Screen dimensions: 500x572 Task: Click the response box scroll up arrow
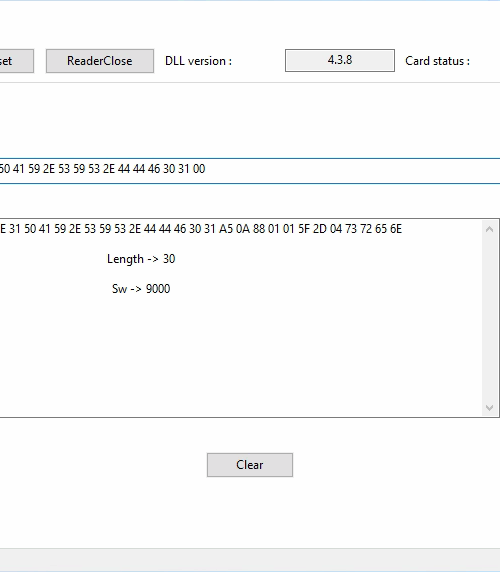click(489, 229)
